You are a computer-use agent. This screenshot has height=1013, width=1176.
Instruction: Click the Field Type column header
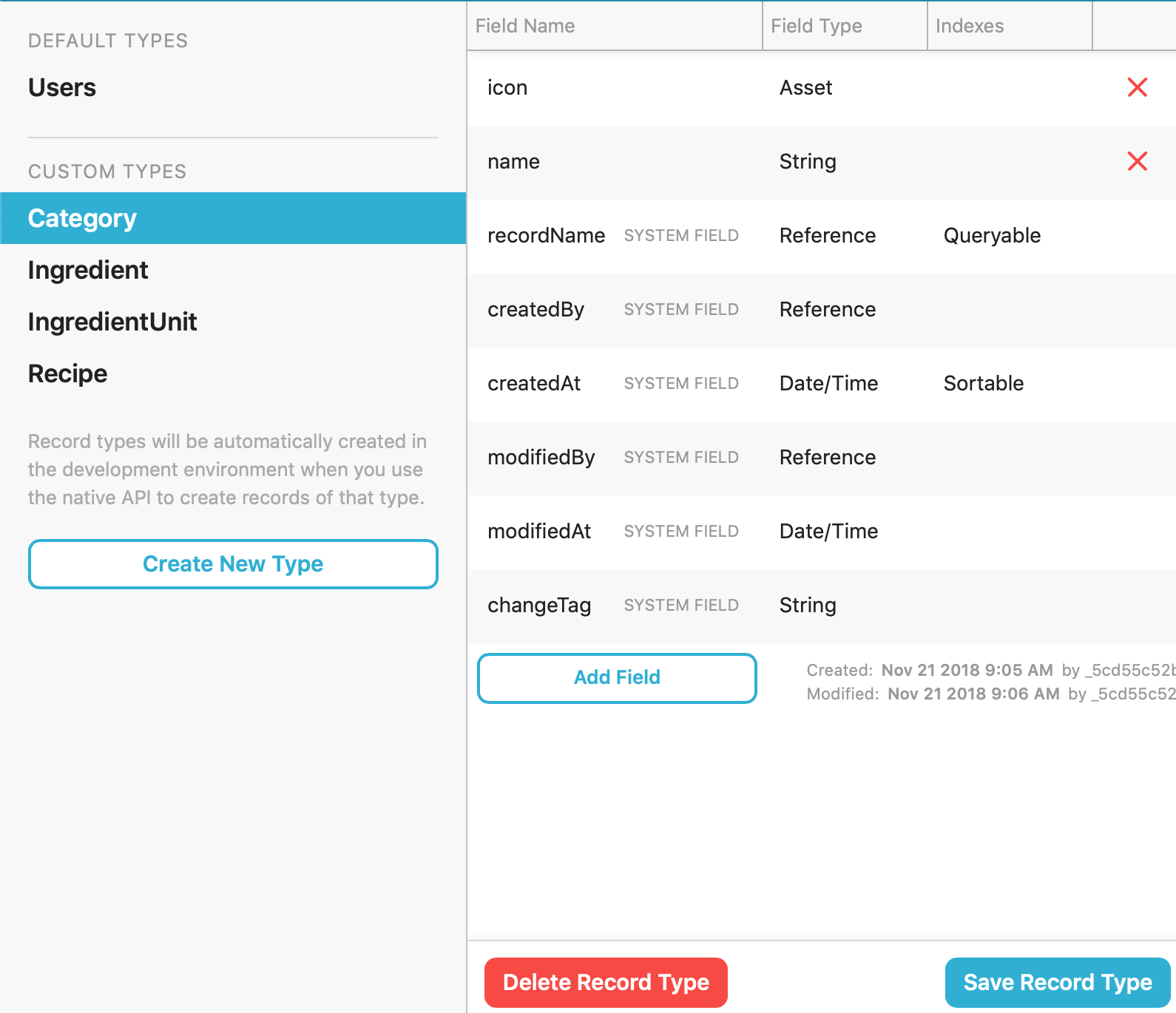[x=816, y=26]
